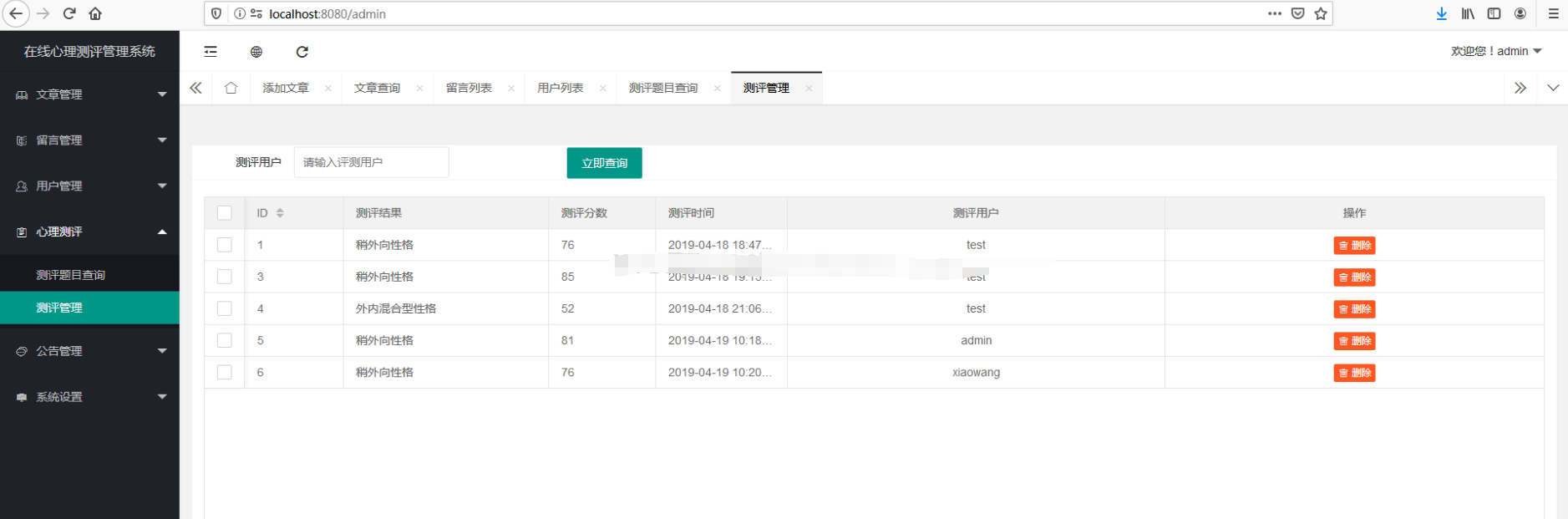The height and width of the screenshot is (519, 1568).
Task: Open the tab options down-chevron dropdown
Action: click(1553, 88)
